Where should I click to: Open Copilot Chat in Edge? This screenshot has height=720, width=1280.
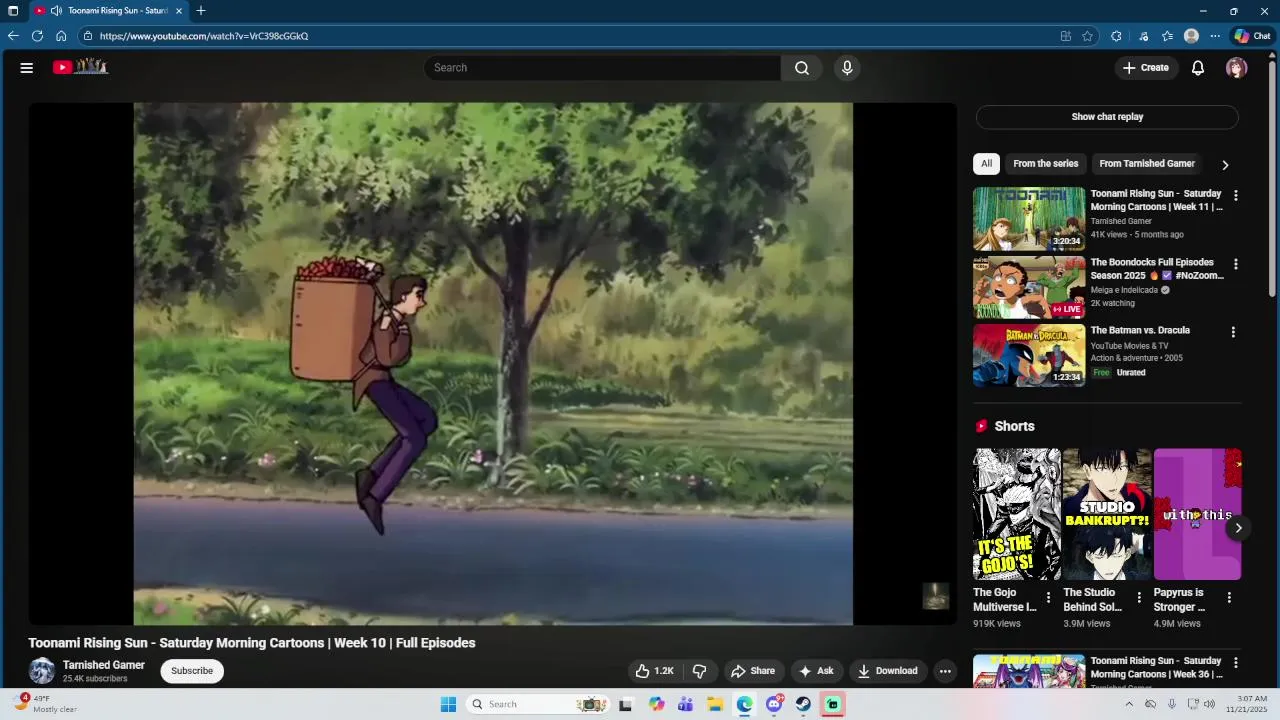(1252, 36)
